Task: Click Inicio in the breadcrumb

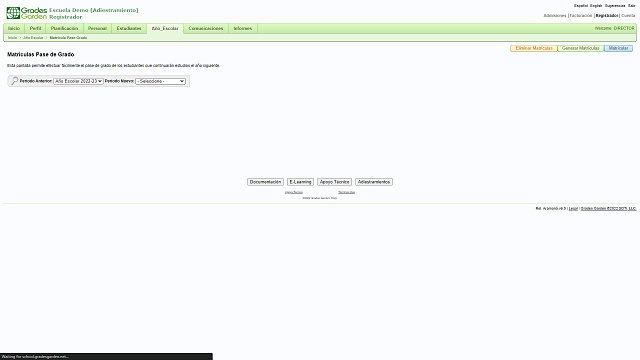Action: click(x=13, y=38)
